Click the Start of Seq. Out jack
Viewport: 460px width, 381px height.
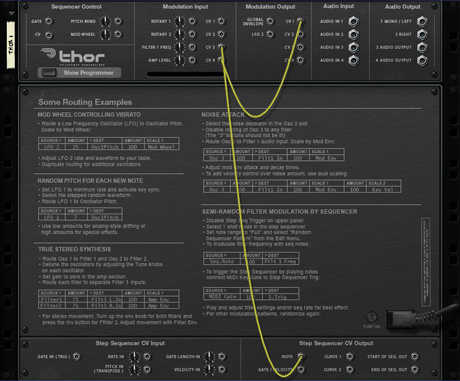coord(415,357)
